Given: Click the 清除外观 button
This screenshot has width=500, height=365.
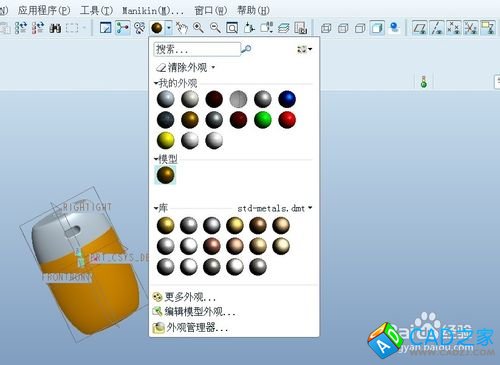Looking at the screenshot, I should pos(181,68).
